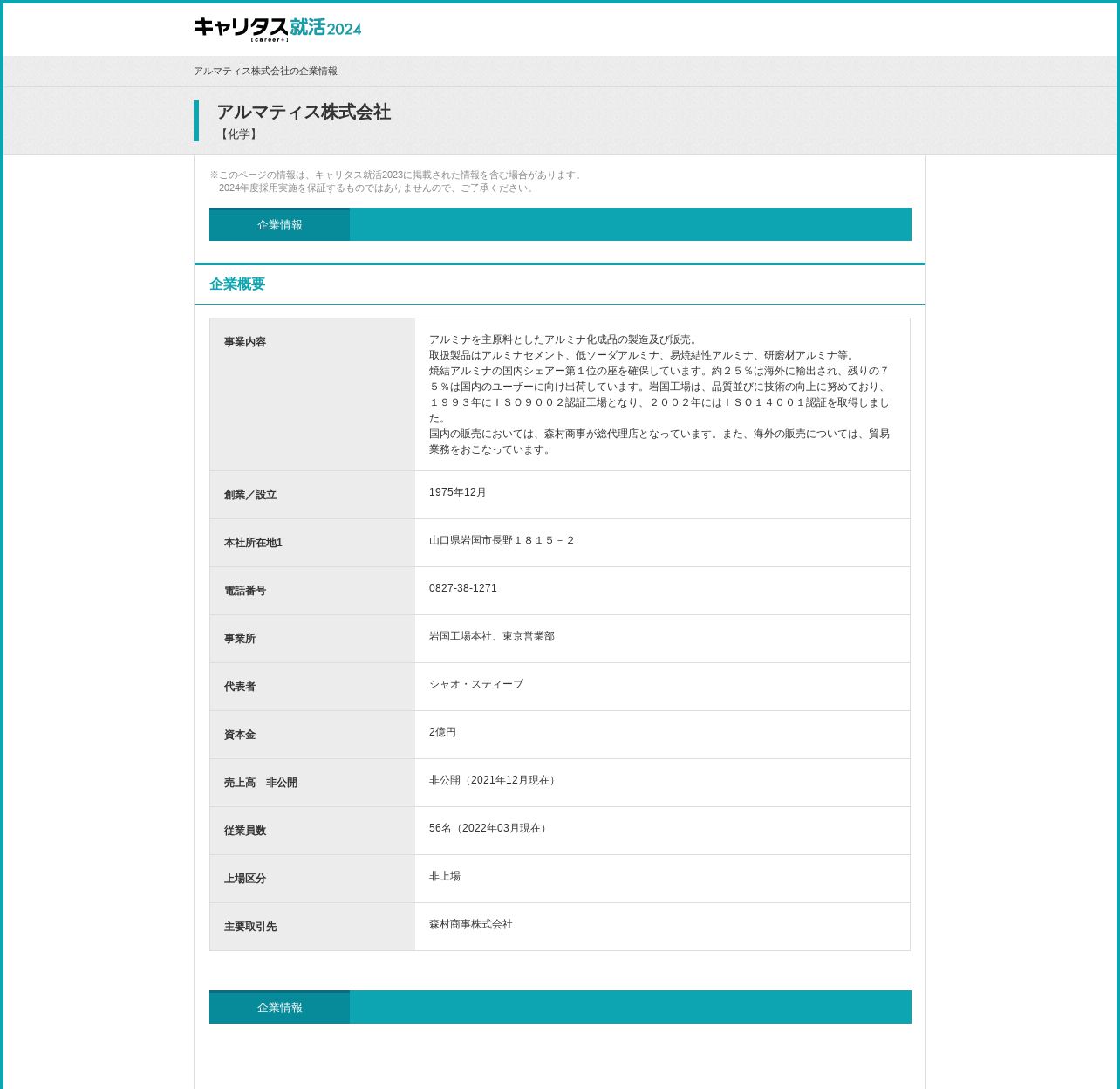Click the 非公開（2021年12月現在） value

click(x=495, y=780)
